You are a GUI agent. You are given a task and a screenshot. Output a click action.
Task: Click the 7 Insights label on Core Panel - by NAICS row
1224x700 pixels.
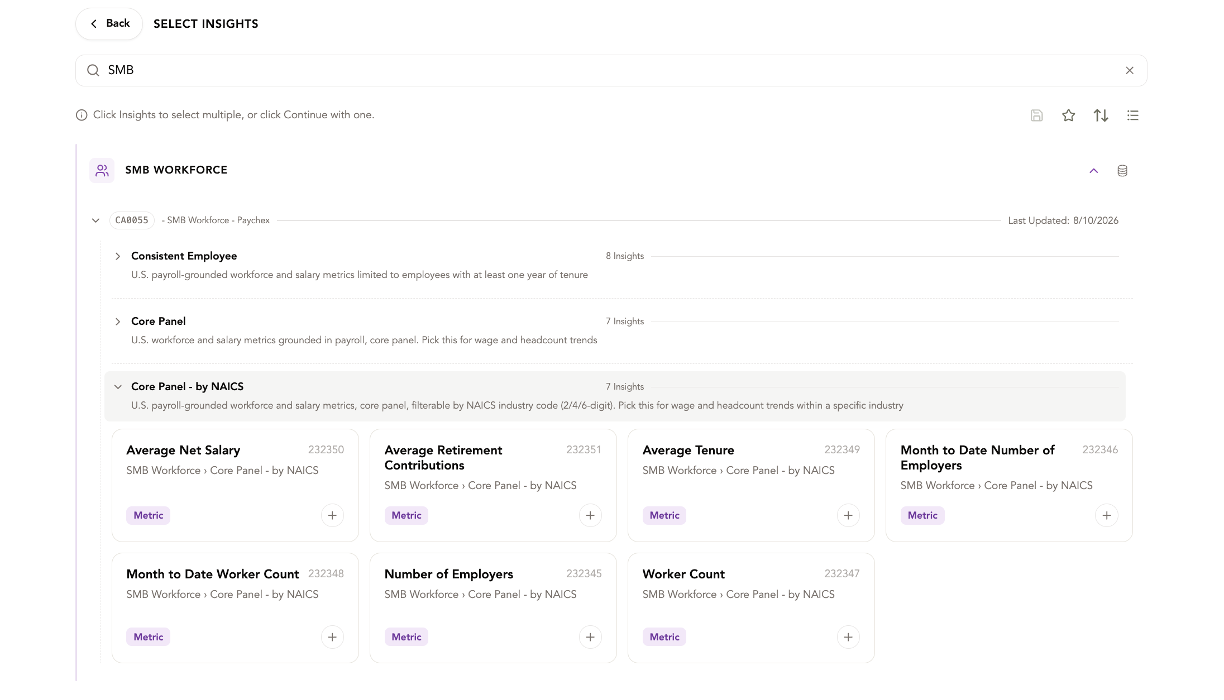[625, 386]
